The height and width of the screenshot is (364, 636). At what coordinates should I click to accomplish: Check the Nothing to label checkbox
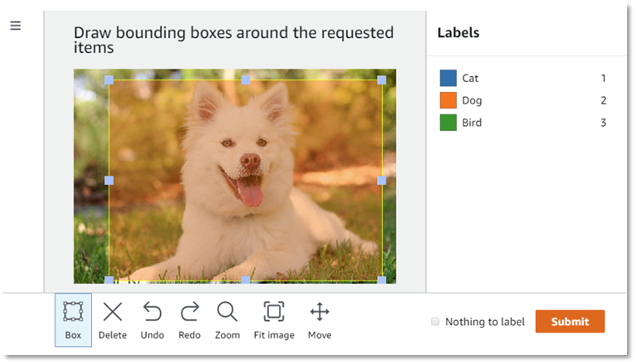point(435,321)
